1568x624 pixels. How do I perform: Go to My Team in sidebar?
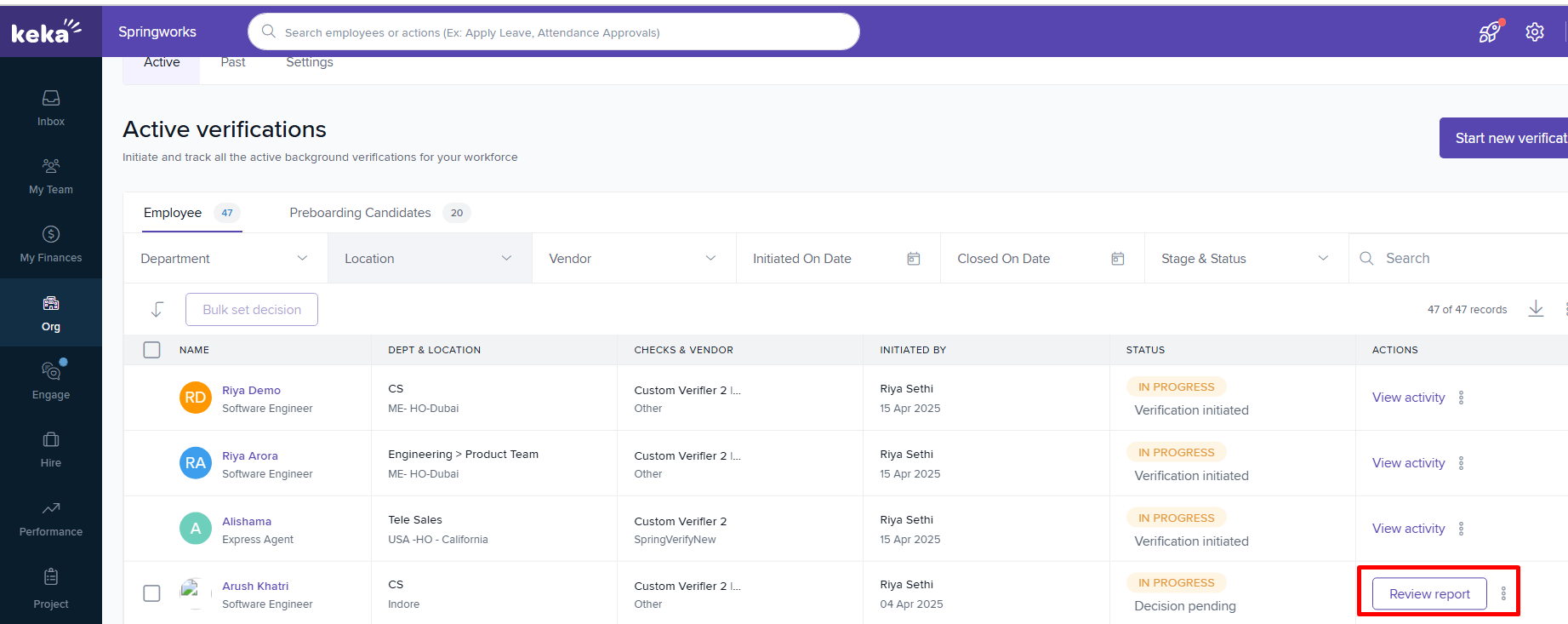[x=51, y=176]
